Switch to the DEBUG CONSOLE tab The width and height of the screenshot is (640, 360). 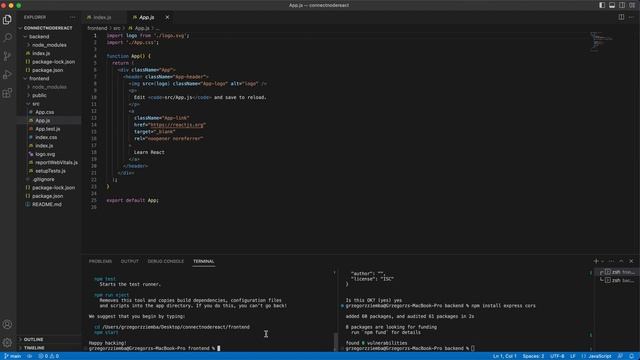point(166,261)
